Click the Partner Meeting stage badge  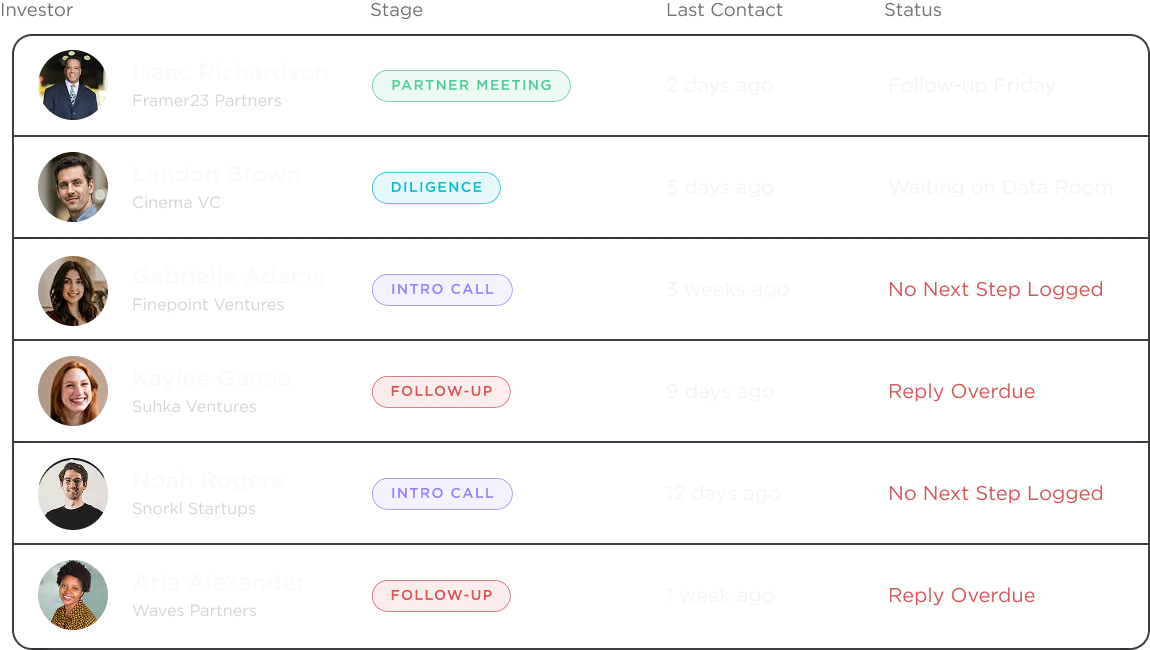point(471,86)
